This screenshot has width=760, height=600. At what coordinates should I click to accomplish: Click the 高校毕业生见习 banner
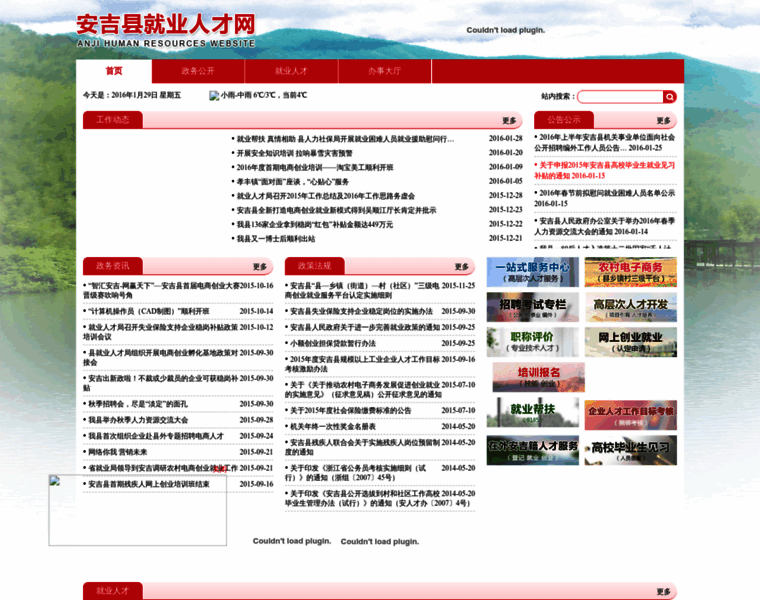coord(630,449)
